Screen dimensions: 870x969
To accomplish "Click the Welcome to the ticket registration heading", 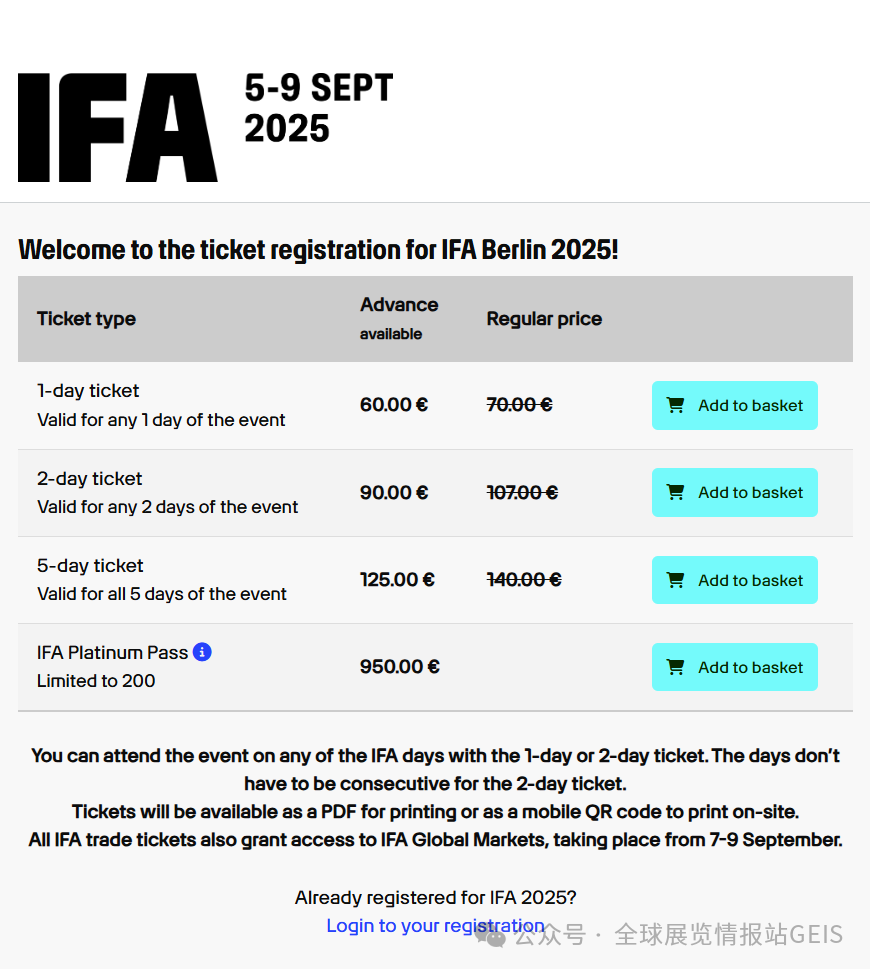I will coord(318,249).
